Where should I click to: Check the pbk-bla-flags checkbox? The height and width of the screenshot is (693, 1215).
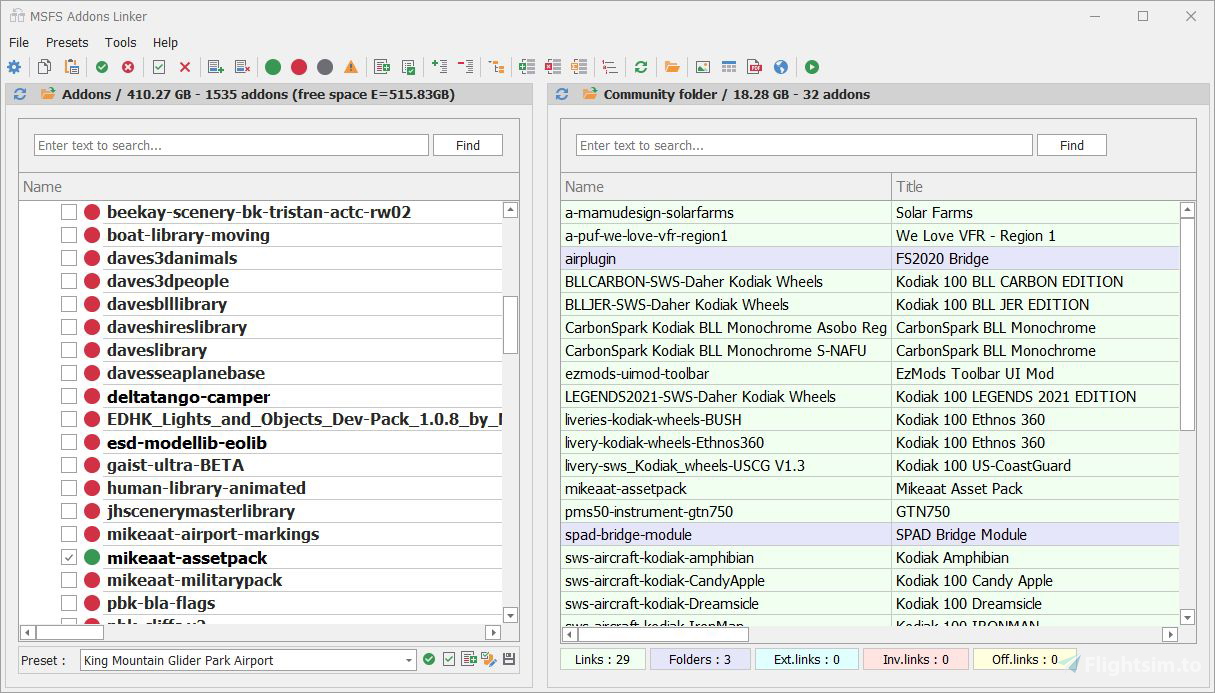coord(69,603)
